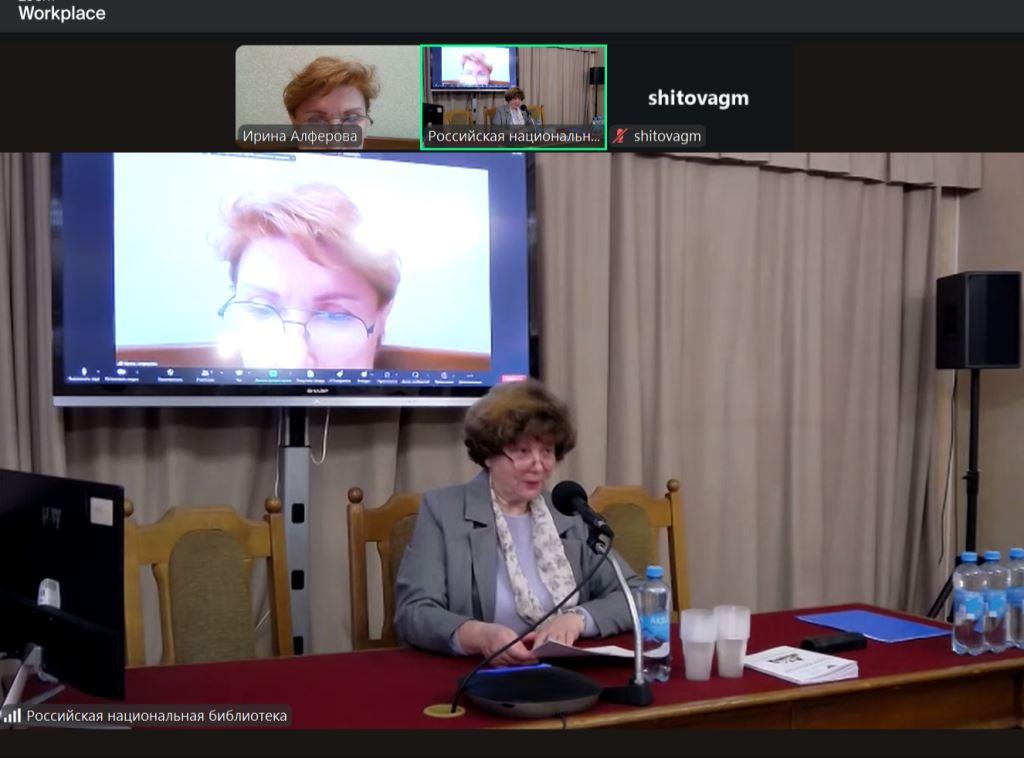
Task: Click participants icon in the TV's Zoom toolbar
Action: click(x=205, y=372)
